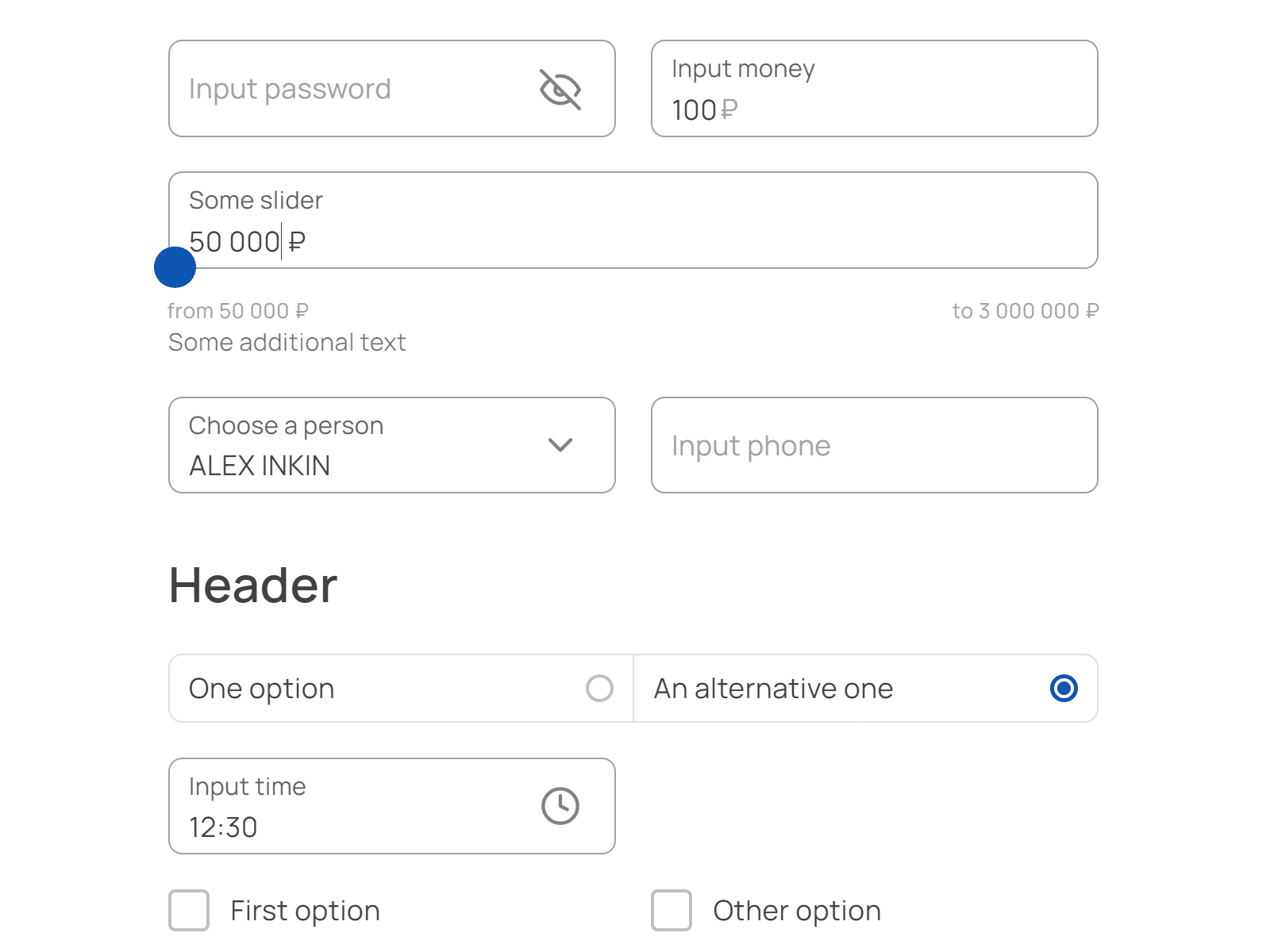Click the 'Header' heading text
Viewport: 1270px width, 952px height.
coord(252,585)
